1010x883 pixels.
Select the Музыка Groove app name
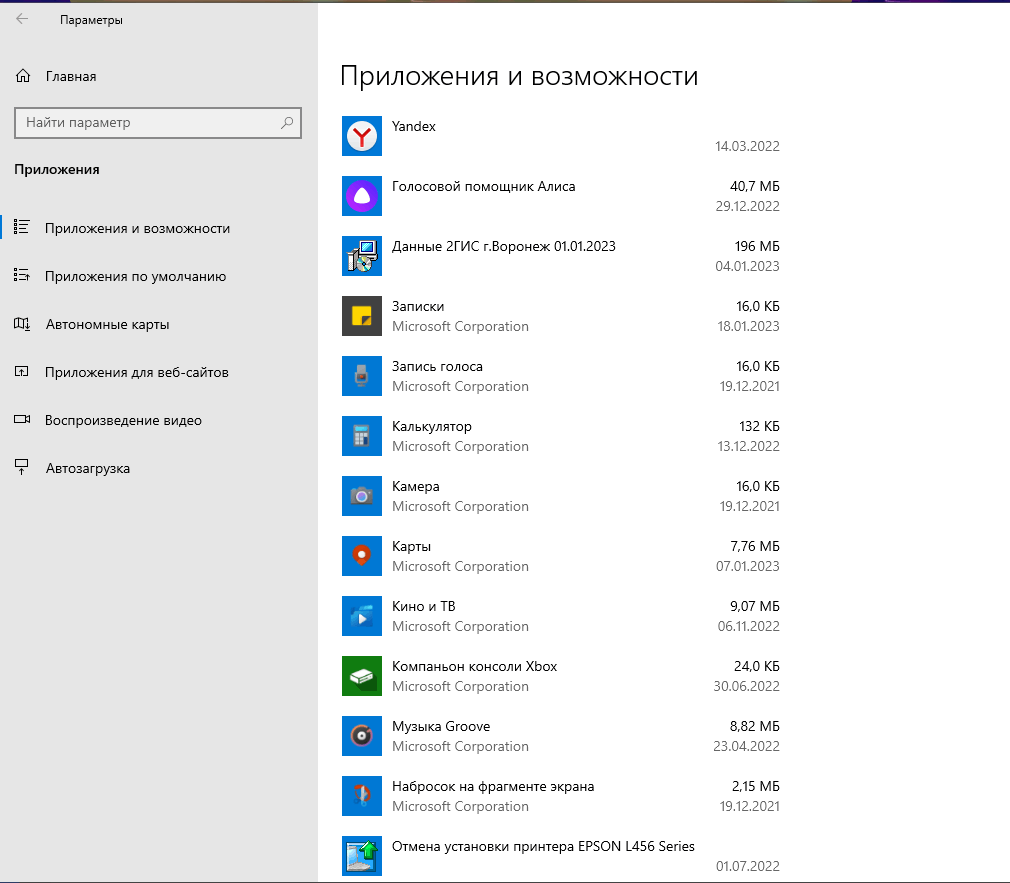pyautogui.click(x=441, y=726)
